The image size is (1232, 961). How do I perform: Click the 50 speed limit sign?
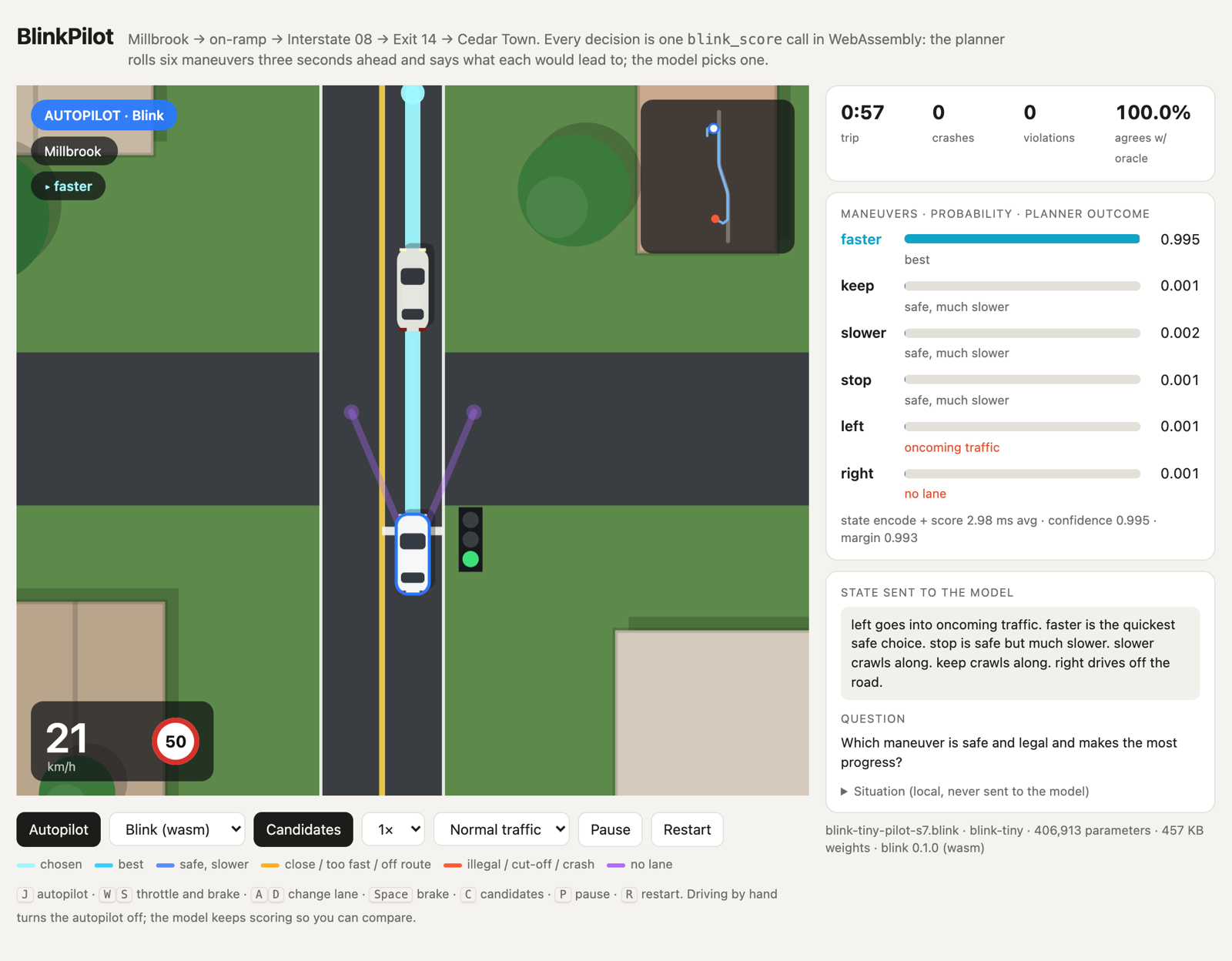[x=176, y=741]
